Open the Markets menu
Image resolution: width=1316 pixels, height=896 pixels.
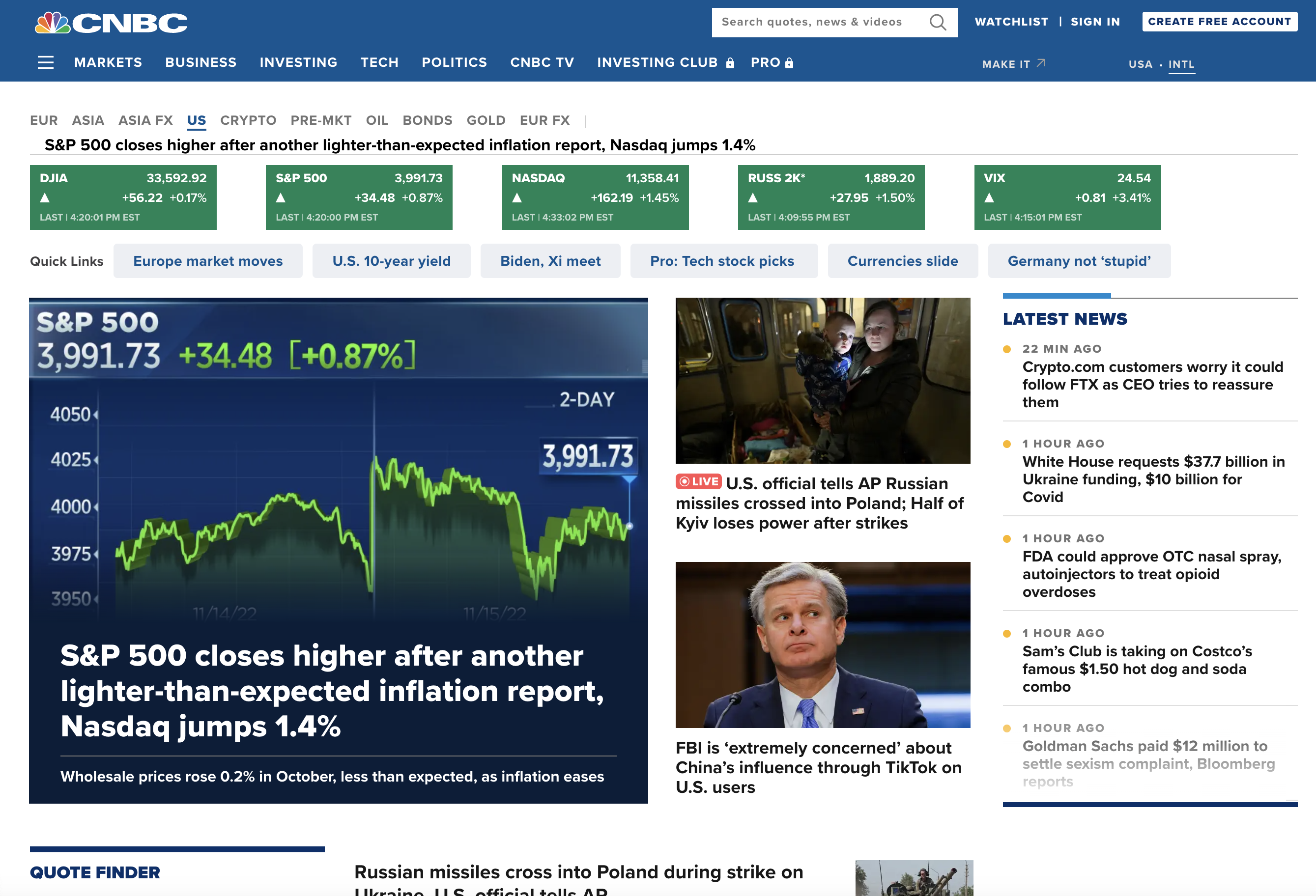pos(108,62)
